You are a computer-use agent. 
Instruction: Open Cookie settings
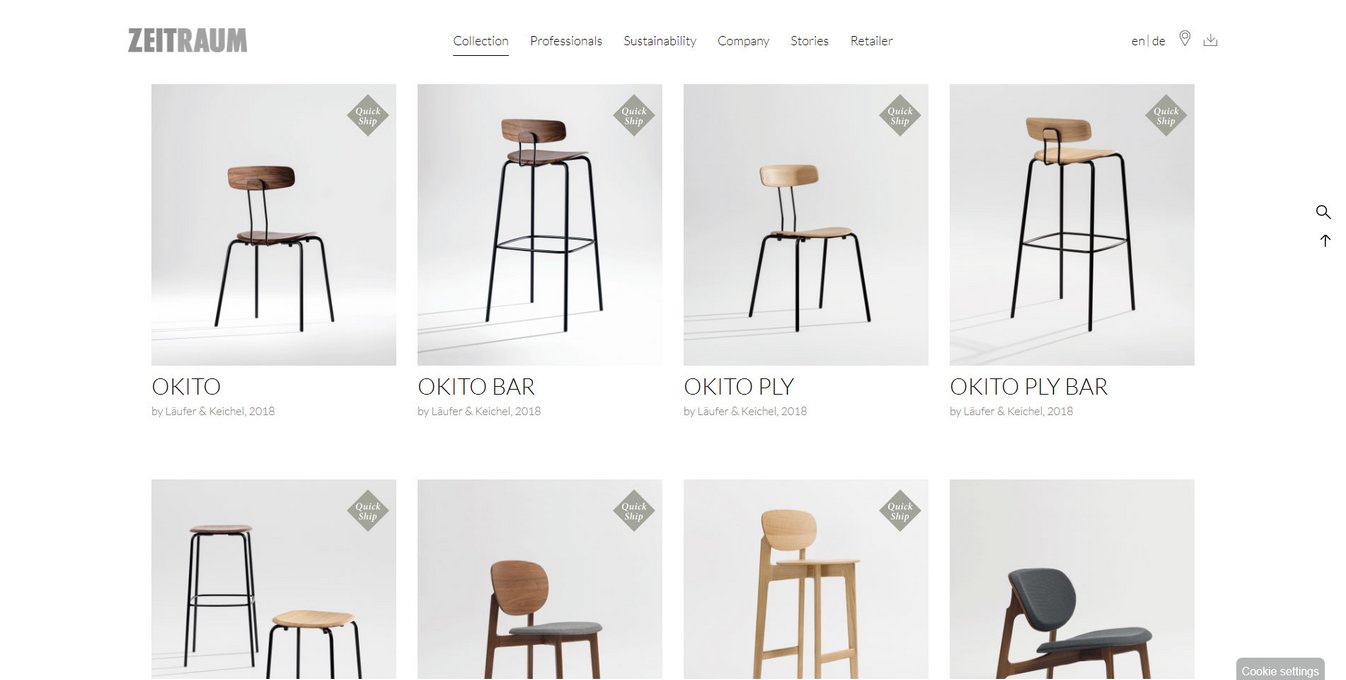1280,670
